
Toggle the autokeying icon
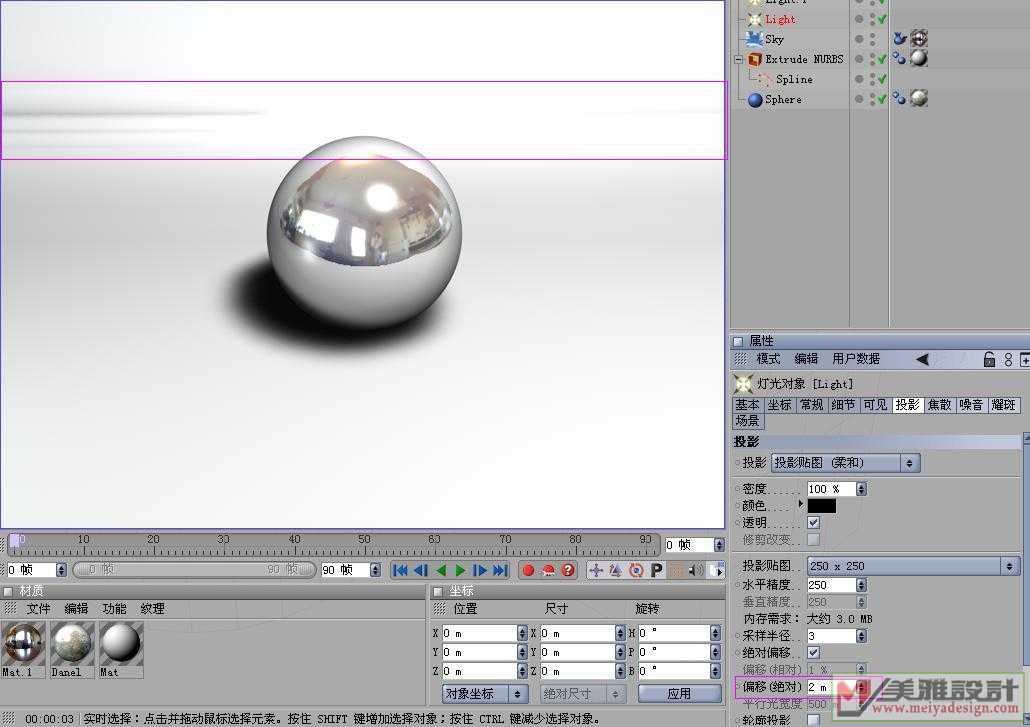tap(548, 570)
